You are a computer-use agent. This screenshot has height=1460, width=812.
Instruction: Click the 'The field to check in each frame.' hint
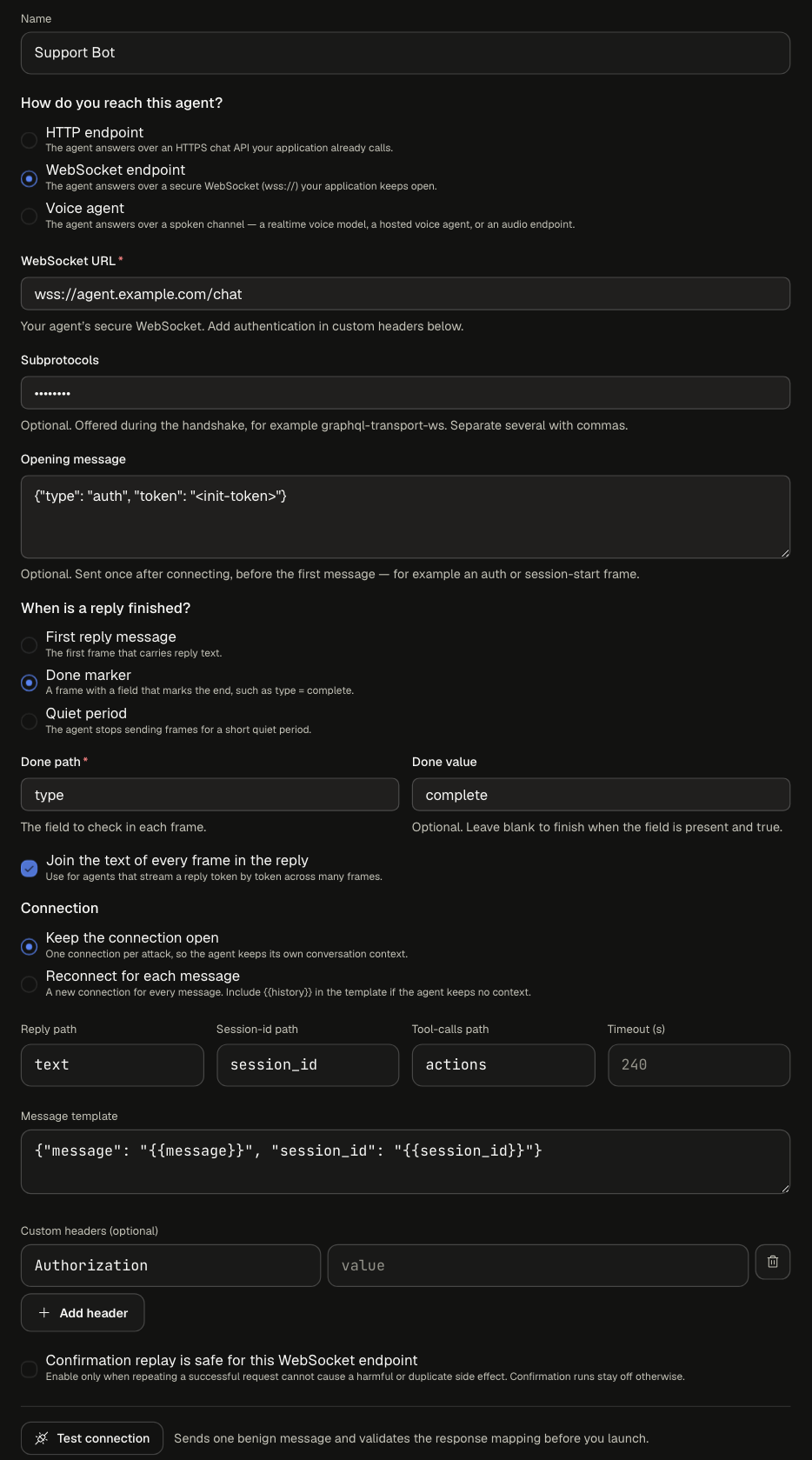coord(113,827)
